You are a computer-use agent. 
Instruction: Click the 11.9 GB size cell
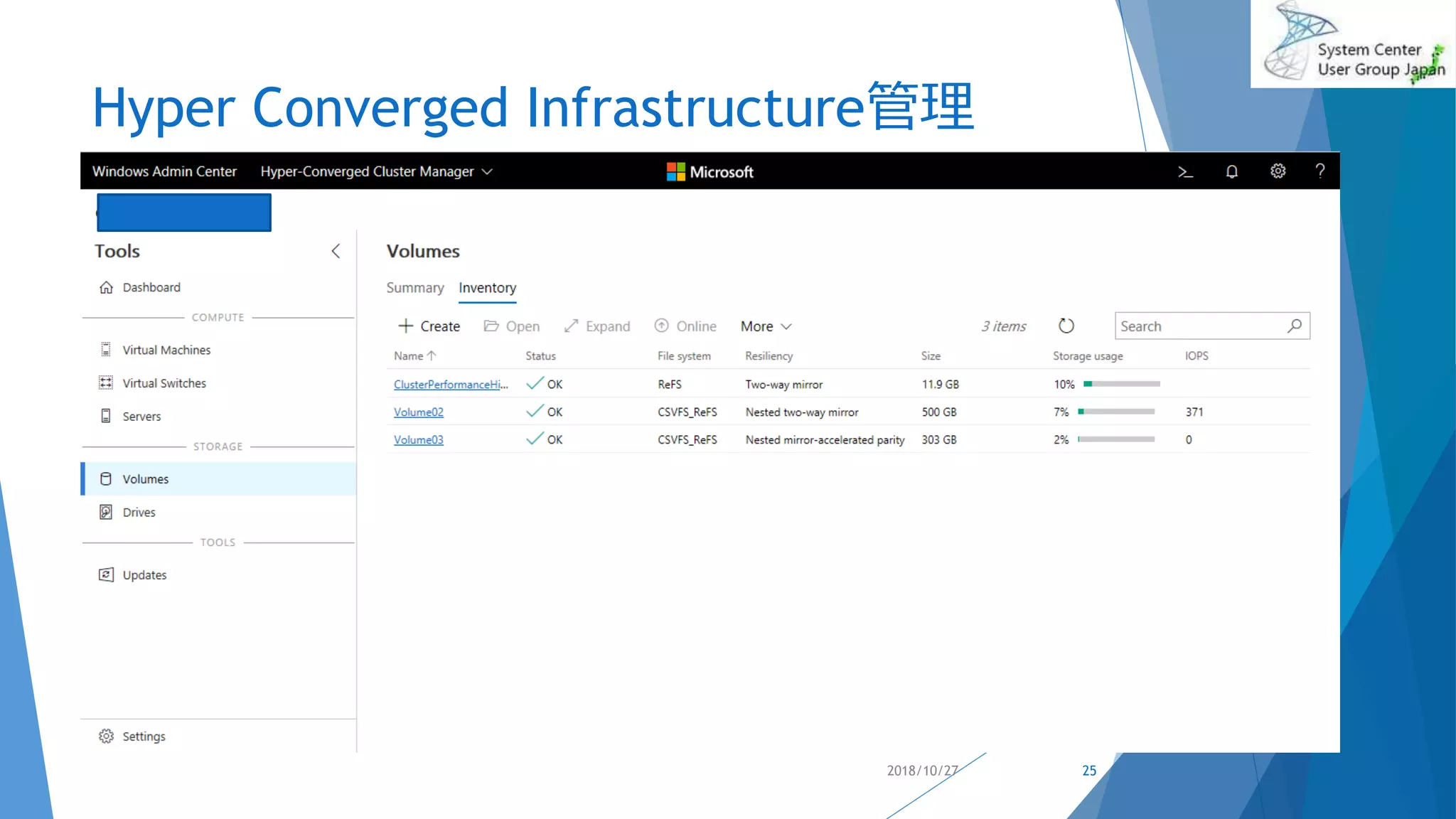(941, 384)
